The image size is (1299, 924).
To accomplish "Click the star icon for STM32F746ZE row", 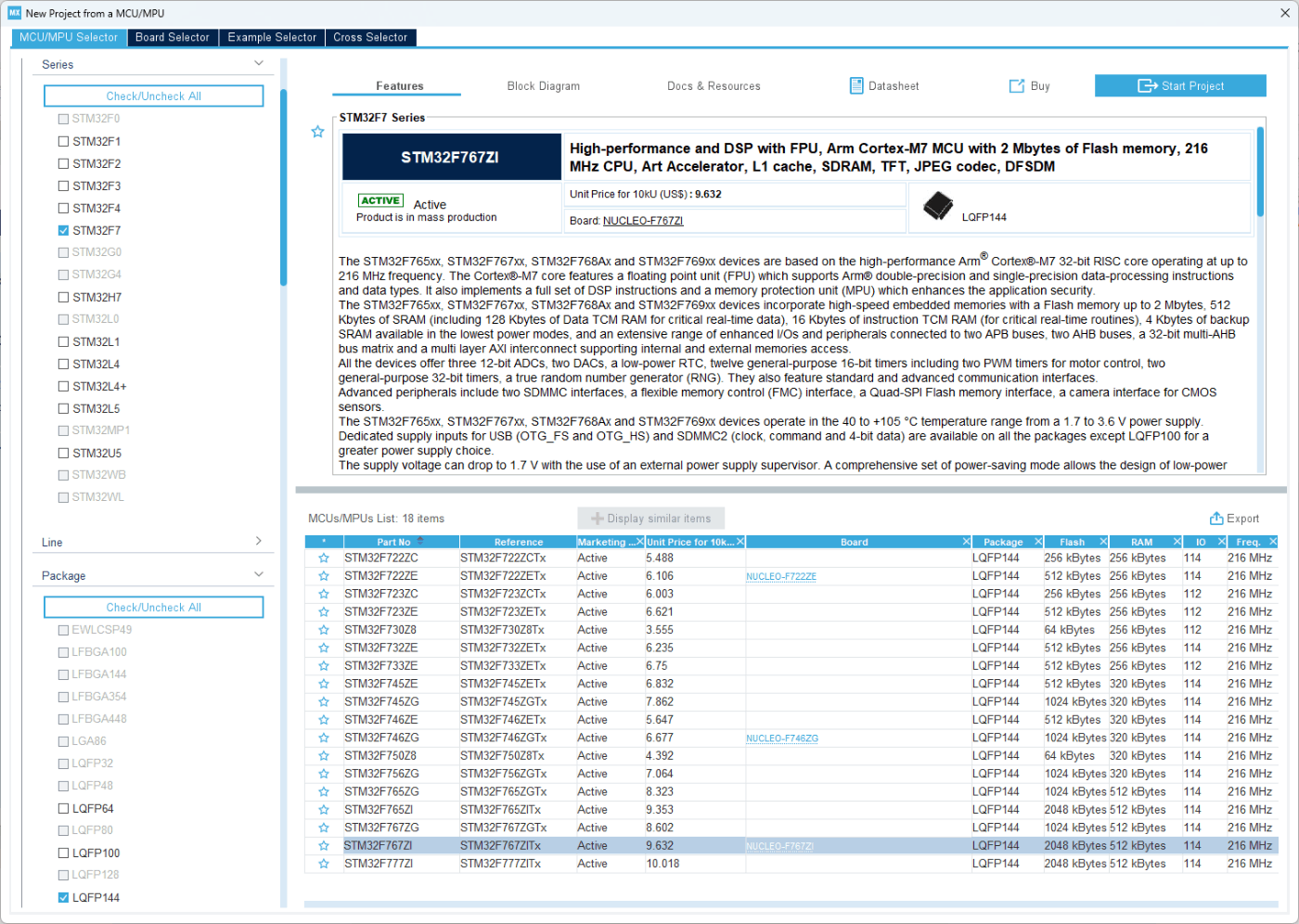I will coord(324,720).
